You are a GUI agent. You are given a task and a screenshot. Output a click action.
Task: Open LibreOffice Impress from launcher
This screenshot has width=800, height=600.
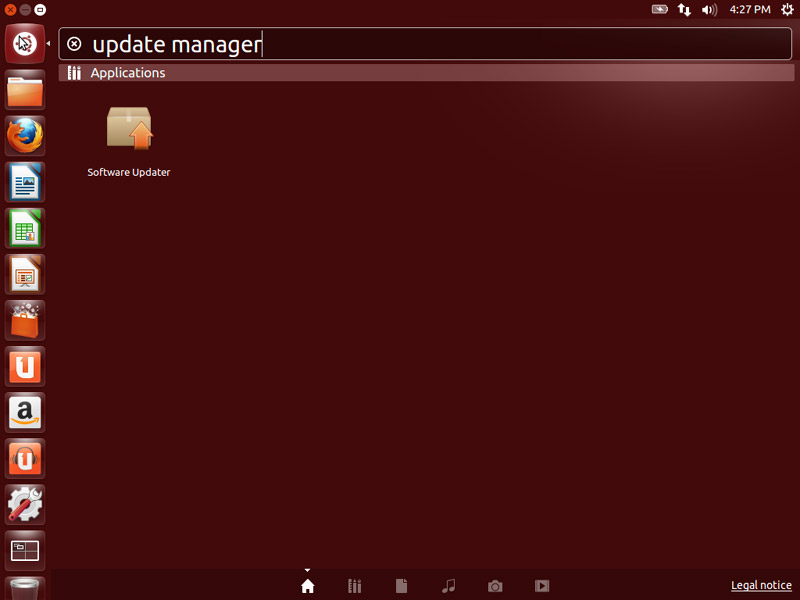click(x=24, y=274)
